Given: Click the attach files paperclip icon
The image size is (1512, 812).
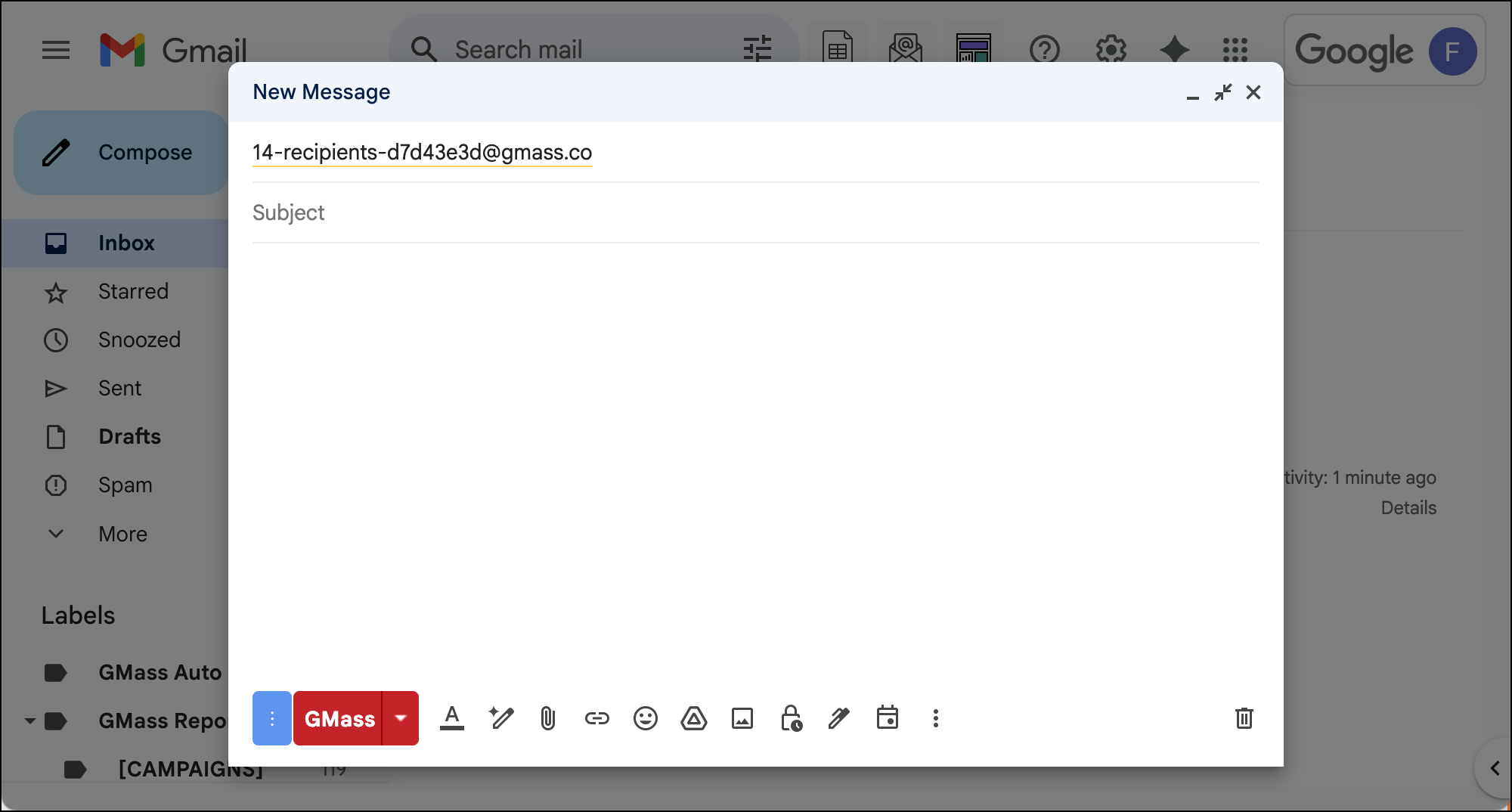Looking at the screenshot, I should (x=548, y=718).
